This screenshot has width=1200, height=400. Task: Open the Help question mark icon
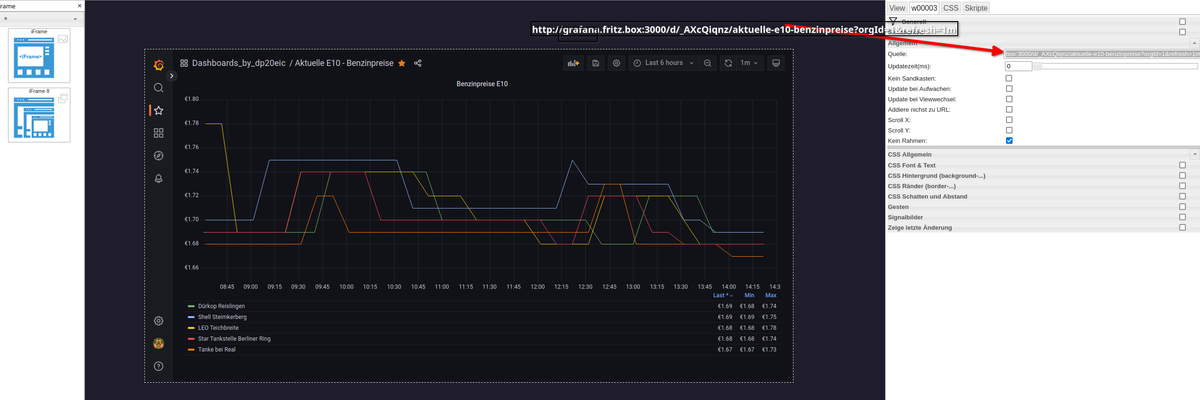pos(158,366)
